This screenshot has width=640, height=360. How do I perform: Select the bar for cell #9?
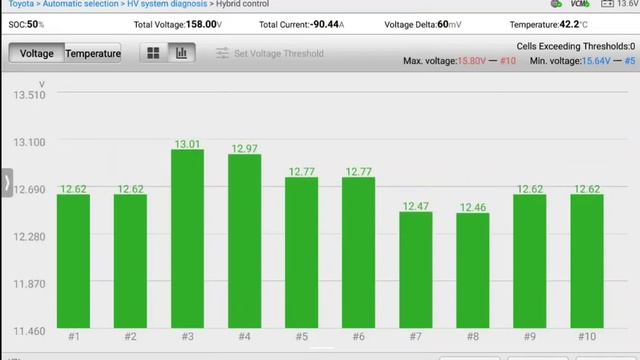[x=530, y=261]
